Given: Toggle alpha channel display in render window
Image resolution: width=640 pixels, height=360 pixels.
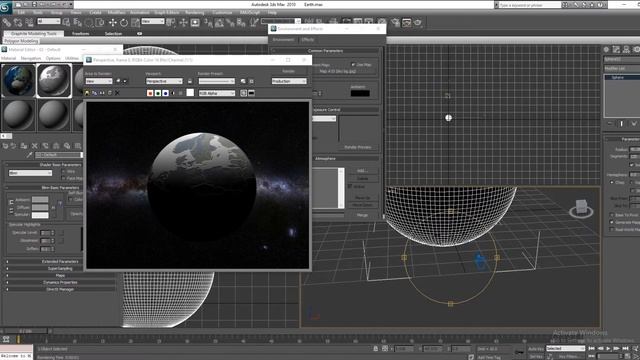Looking at the screenshot, I should 173,93.
